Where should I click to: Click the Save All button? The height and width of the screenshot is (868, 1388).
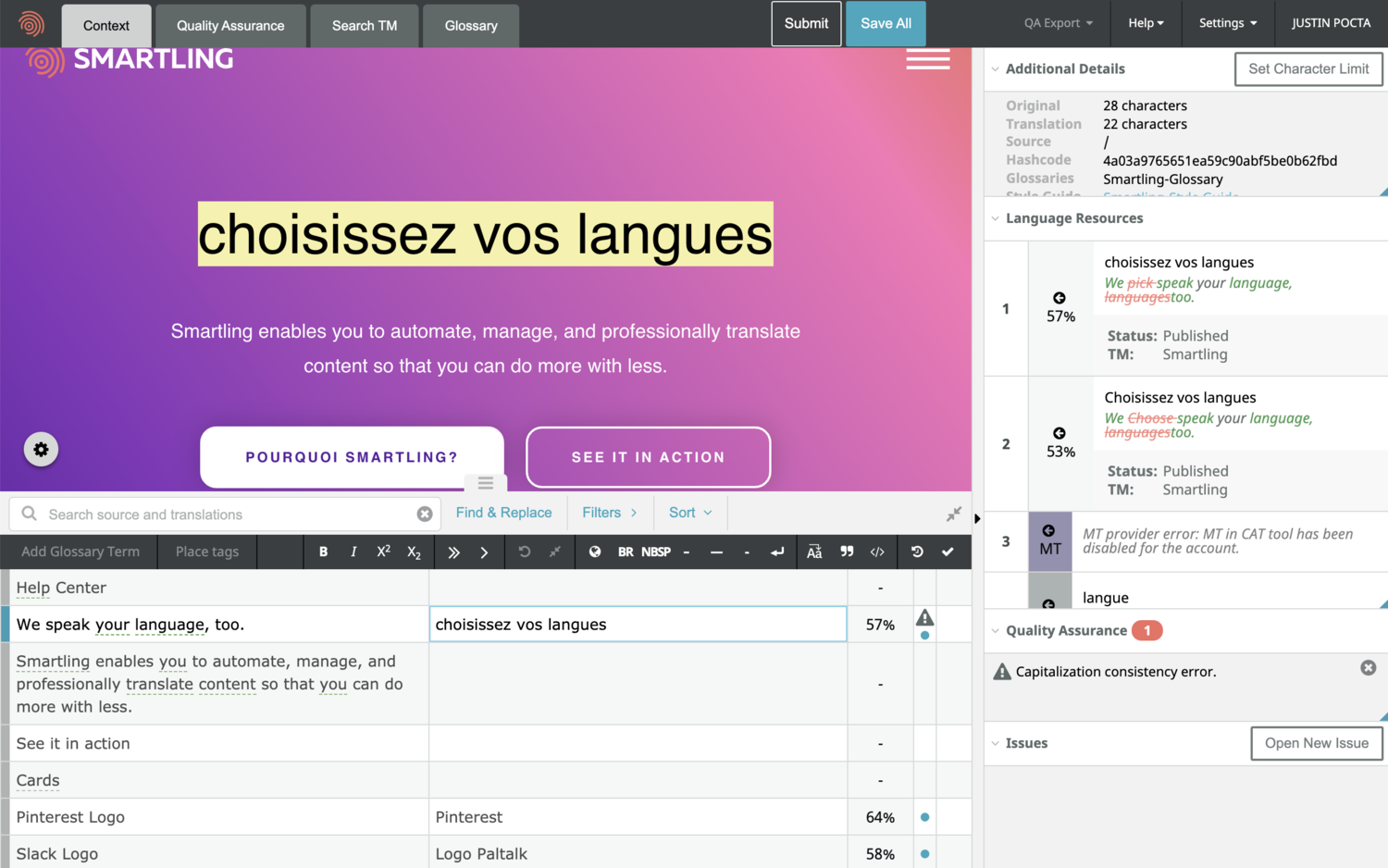(x=886, y=23)
